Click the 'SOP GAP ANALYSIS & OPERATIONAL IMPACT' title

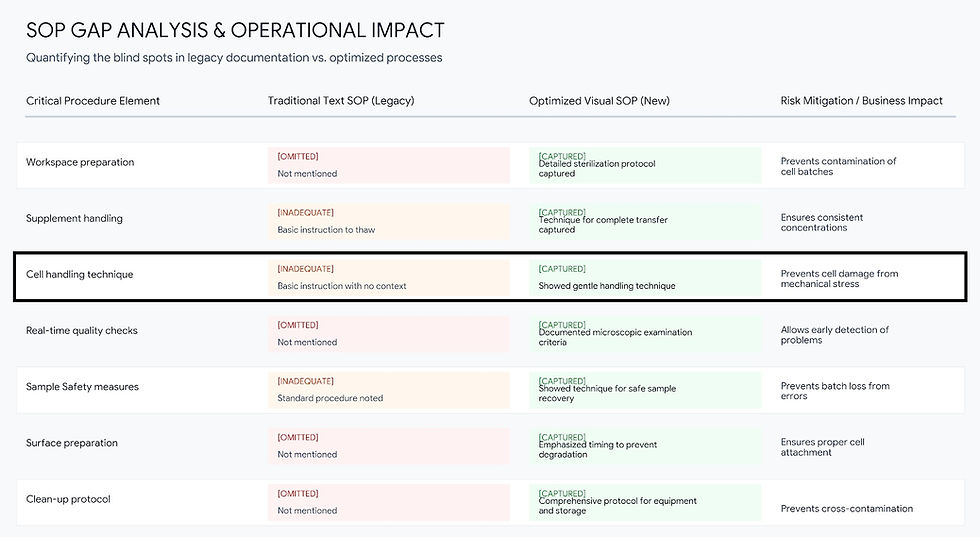pyautogui.click(x=235, y=30)
